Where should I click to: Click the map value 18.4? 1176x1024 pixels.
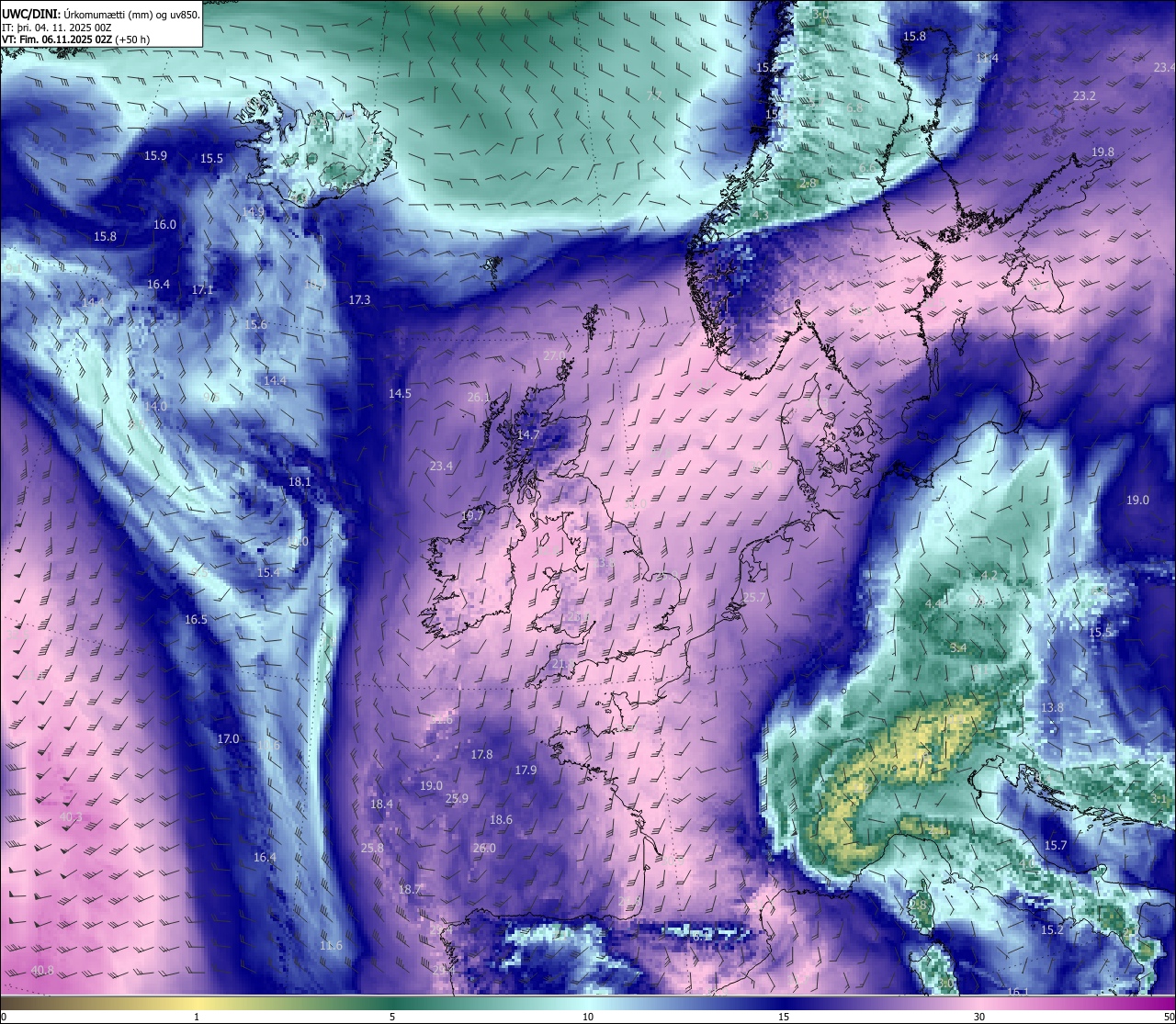[x=381, y=804]
